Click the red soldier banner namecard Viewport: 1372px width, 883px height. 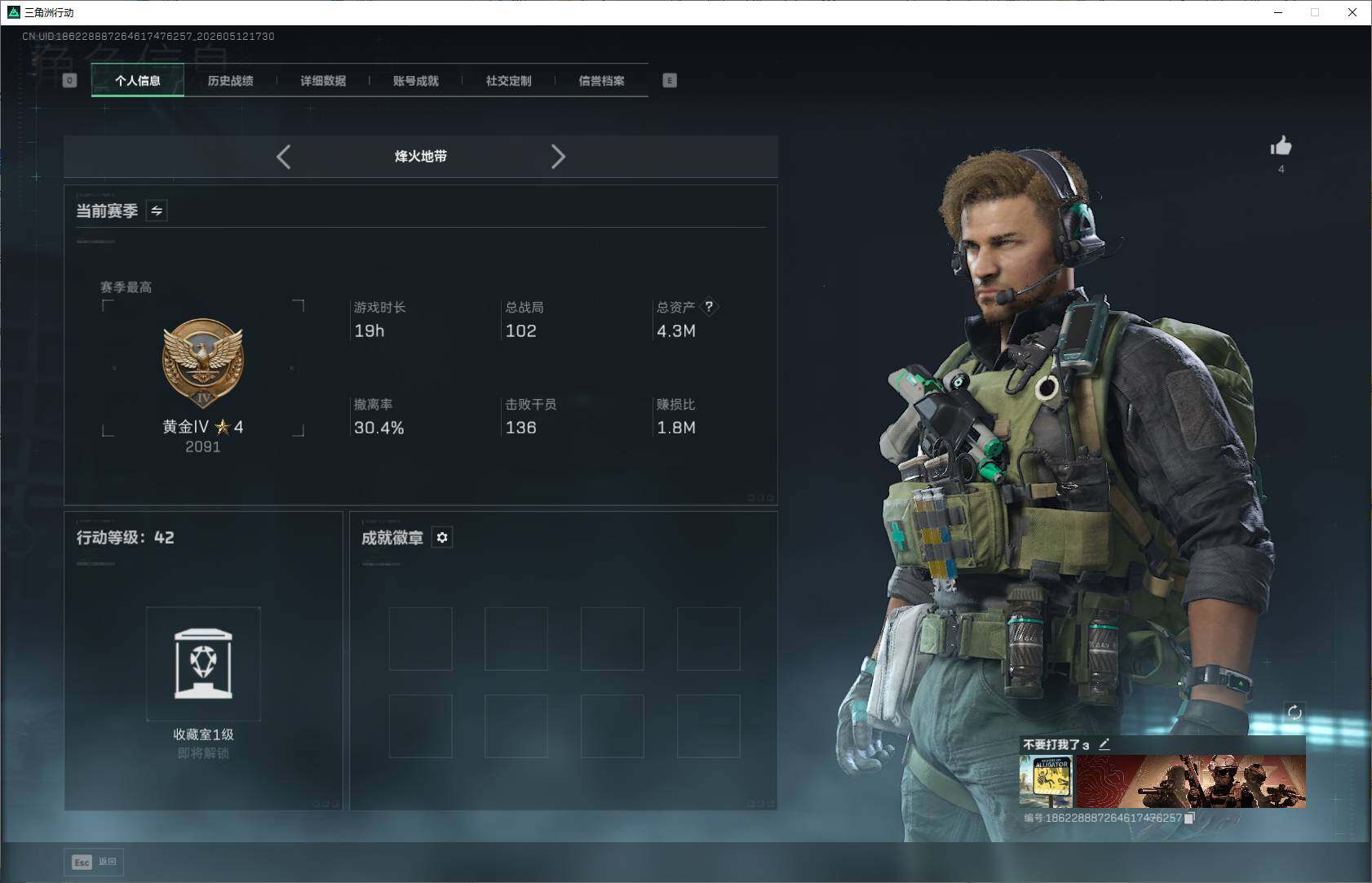point(1191,782)
